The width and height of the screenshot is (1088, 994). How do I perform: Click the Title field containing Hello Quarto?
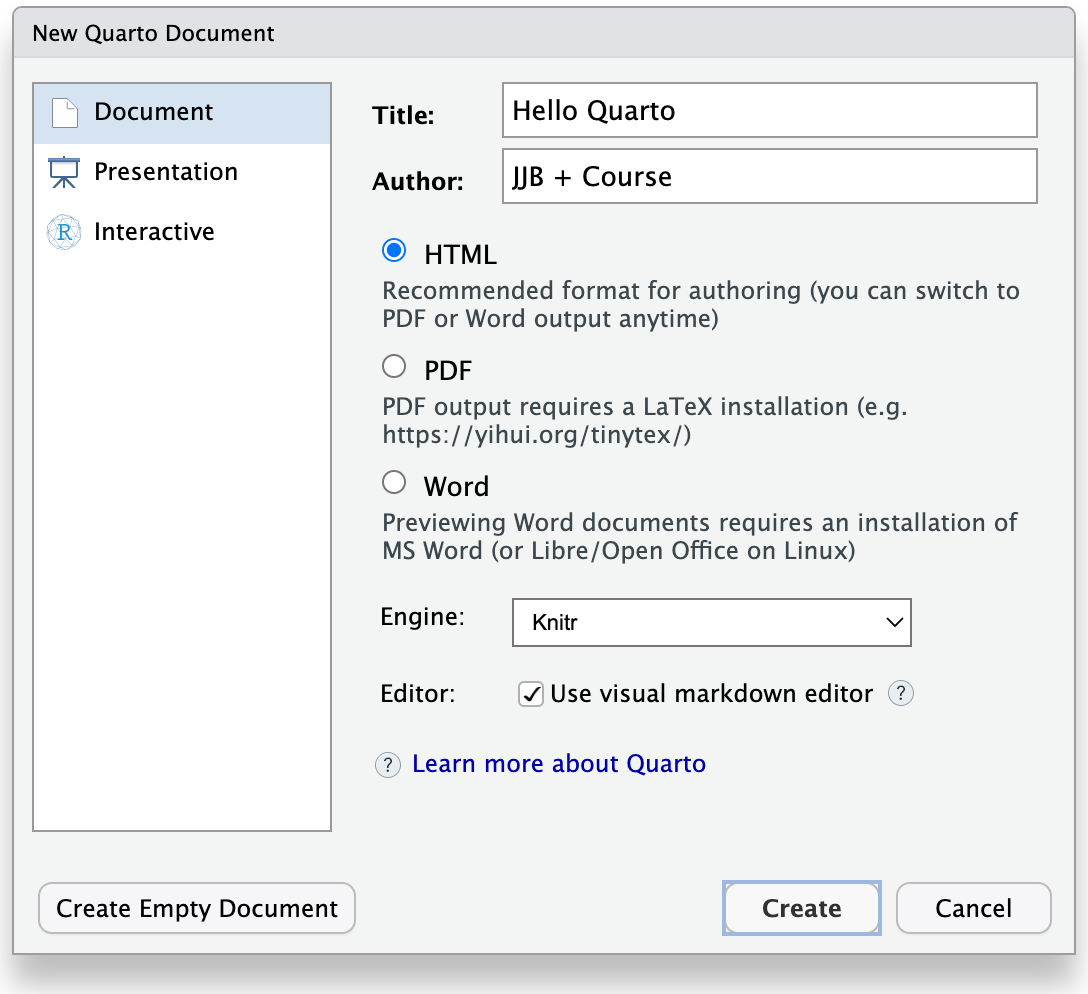click(x=769, y=110)
